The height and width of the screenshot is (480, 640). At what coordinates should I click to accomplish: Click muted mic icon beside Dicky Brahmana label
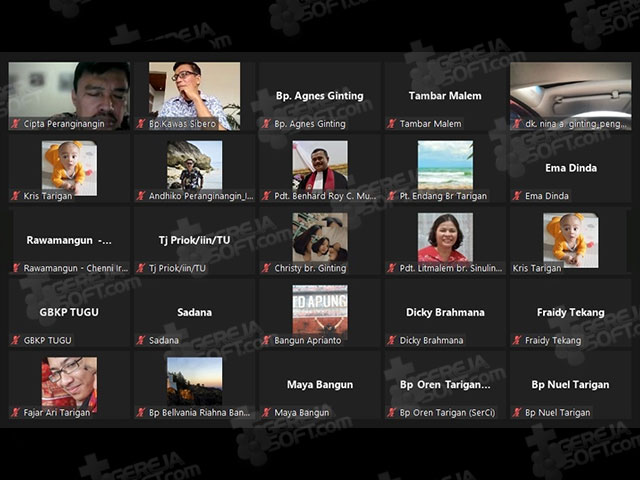click(x=392, y=340)
